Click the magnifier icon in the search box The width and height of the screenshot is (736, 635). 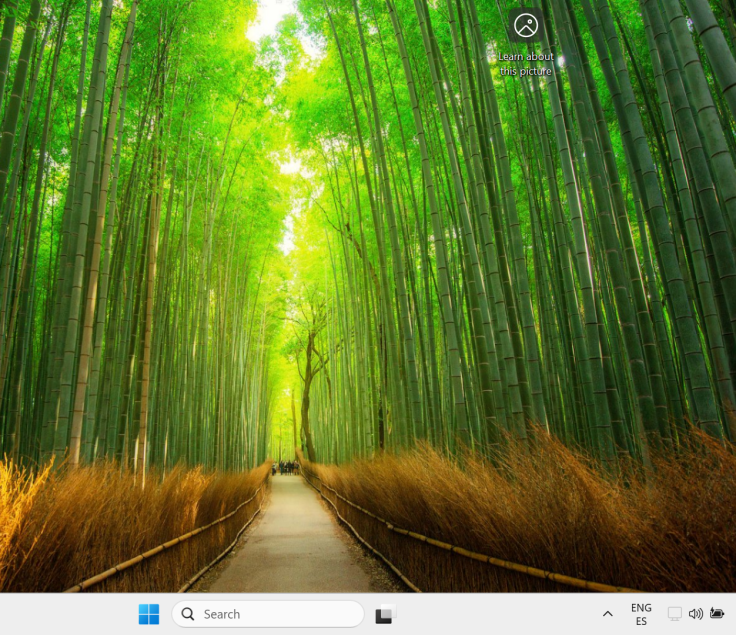click(x=188, y=614)
